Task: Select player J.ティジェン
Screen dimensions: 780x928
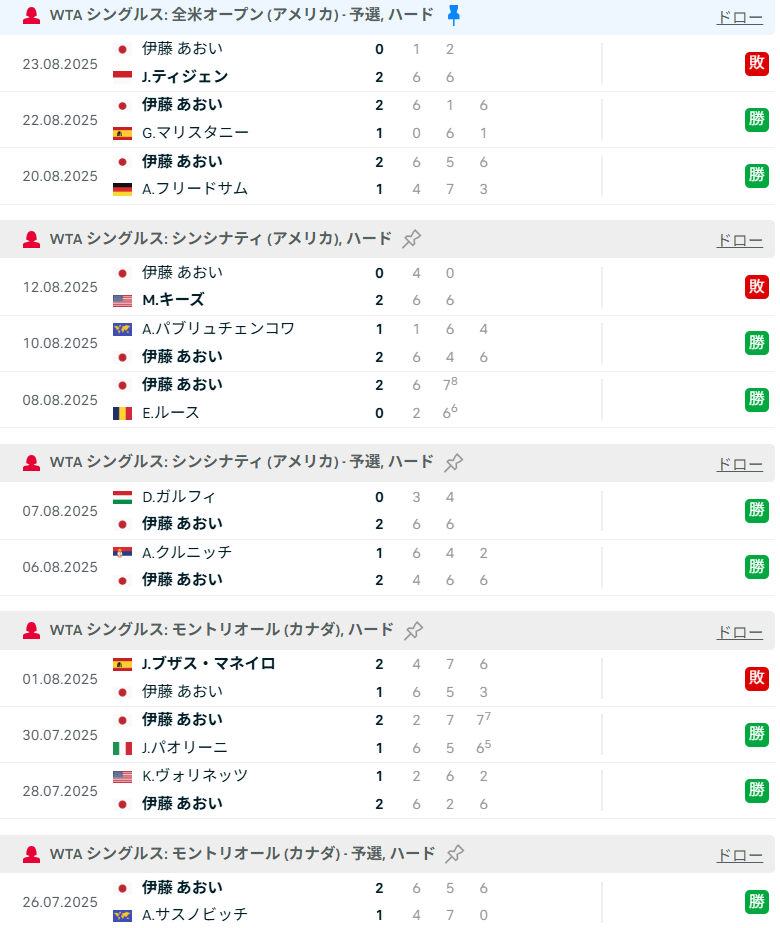Action: tap(185, 77)
